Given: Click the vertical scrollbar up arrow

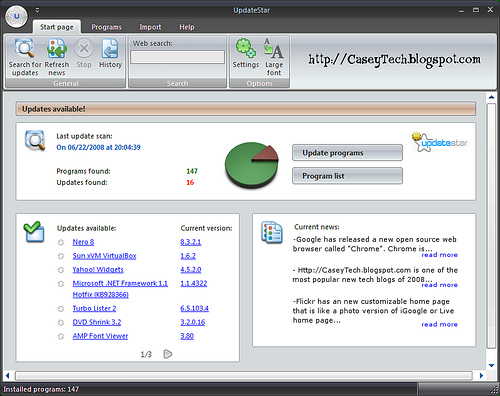Looking at the screenshot, I should pos(491,97).
